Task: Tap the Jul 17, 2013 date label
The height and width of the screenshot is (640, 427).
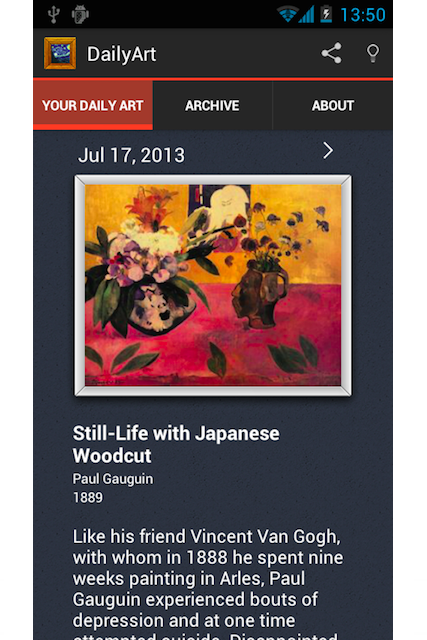Action: coord(131,155)
